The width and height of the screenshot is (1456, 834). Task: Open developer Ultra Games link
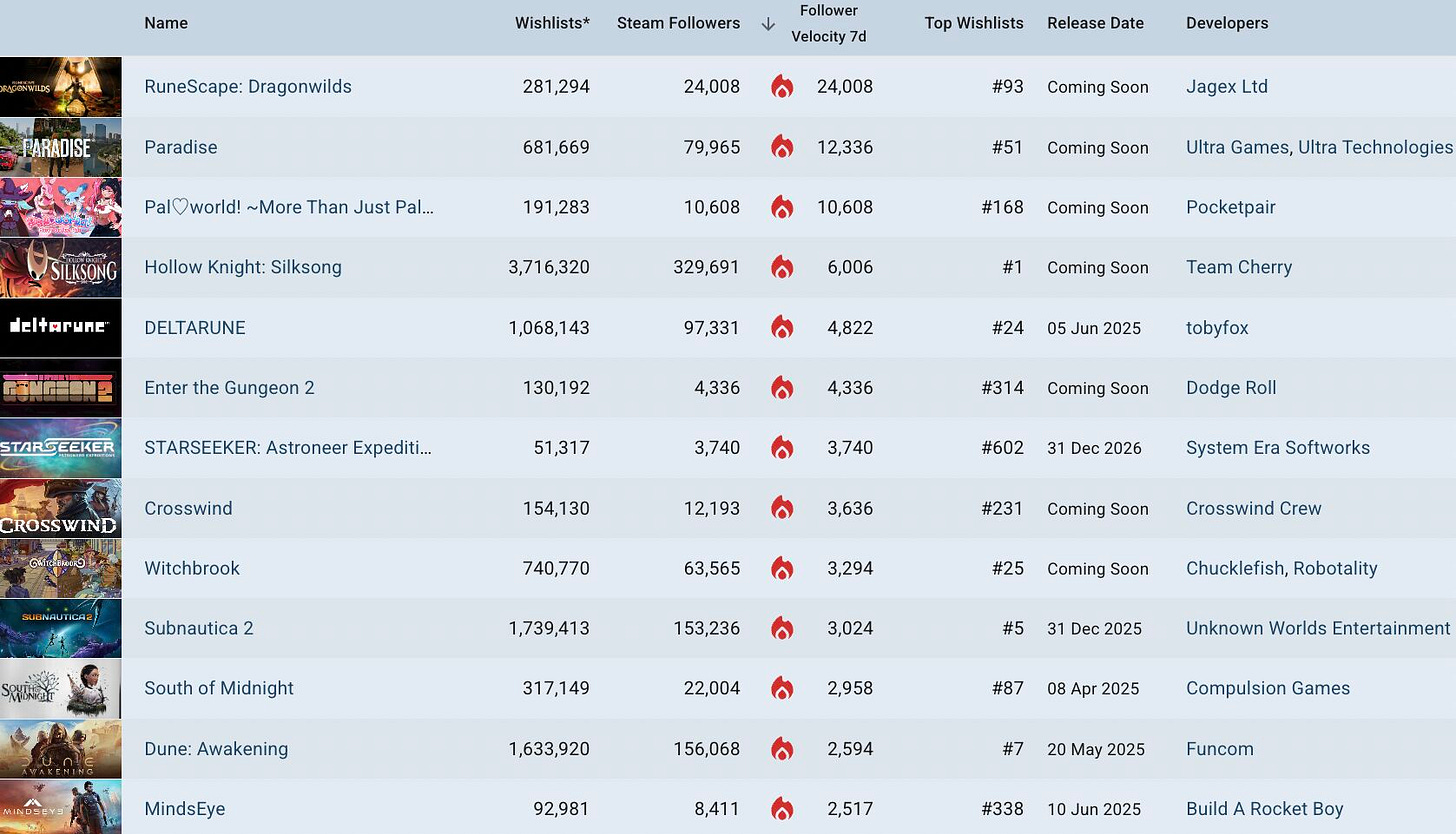pos(1237,147)
